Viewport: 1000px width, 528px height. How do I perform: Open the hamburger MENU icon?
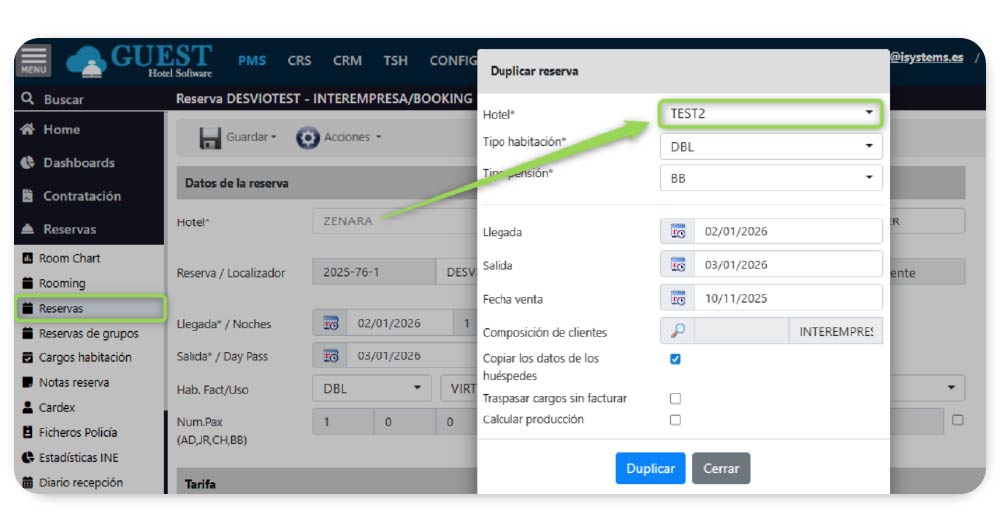coord(34,60)
